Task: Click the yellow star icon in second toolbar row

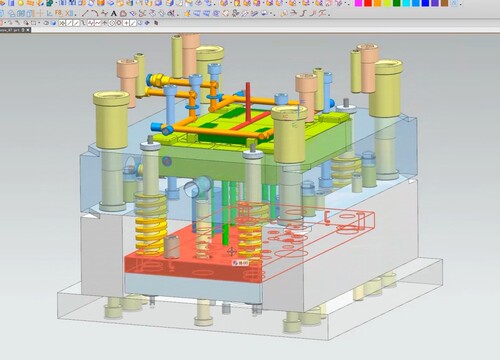Action: pyautogui.click(x=187, y=14)
